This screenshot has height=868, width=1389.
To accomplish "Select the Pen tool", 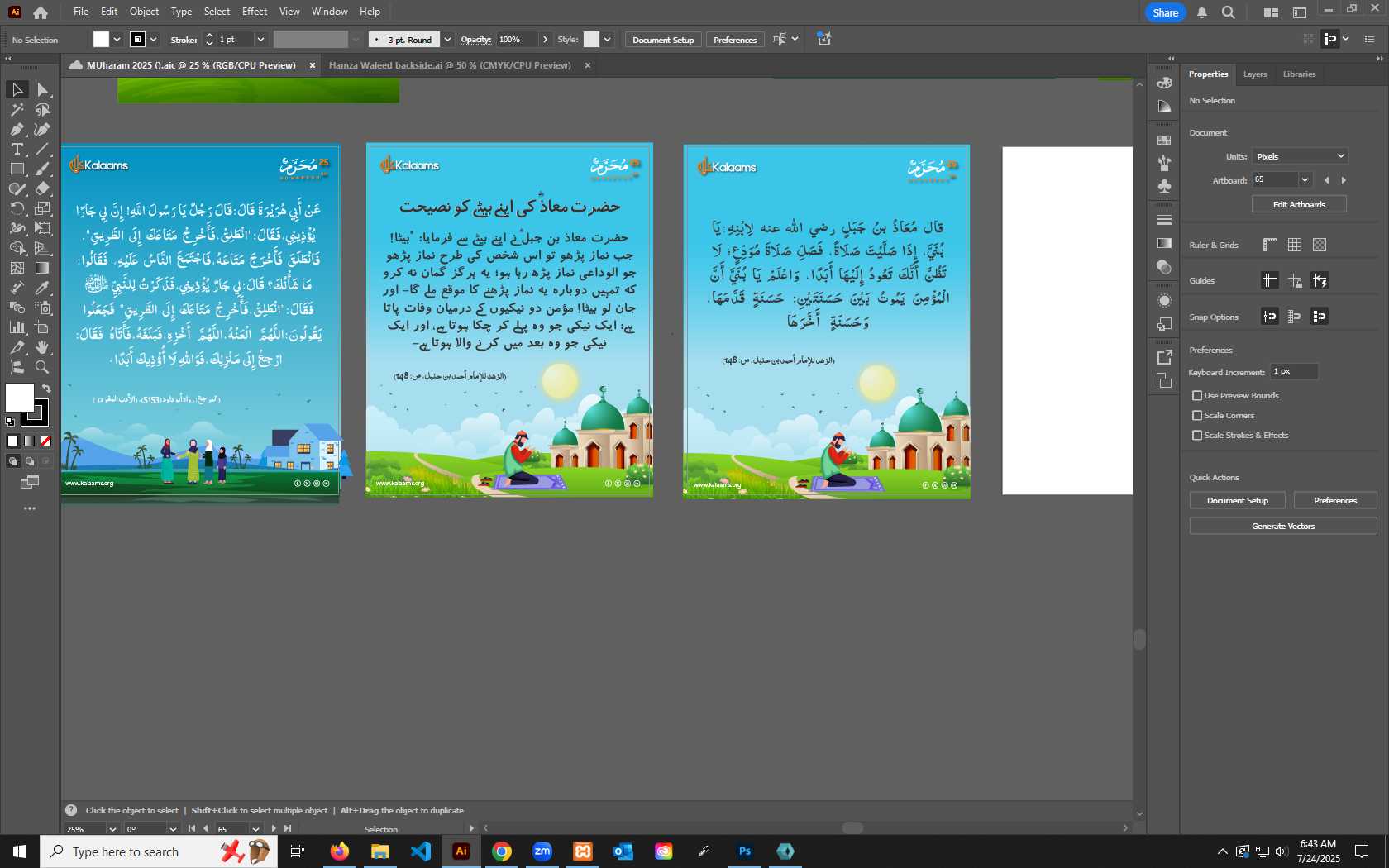I will (17, 129).
